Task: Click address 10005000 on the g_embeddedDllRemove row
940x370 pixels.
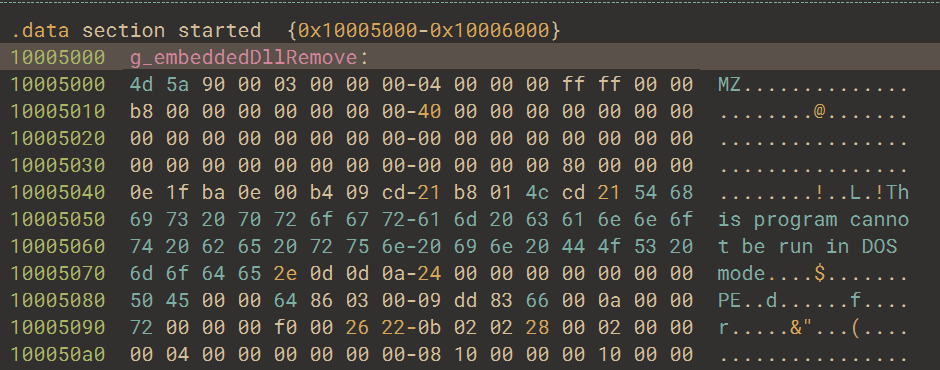Action: 58,58
